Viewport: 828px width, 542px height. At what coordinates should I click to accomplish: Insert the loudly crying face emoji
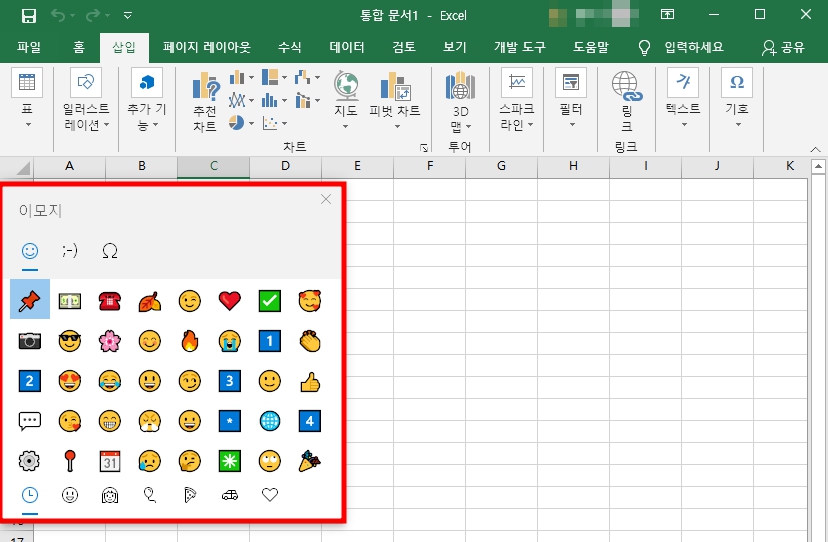(230, 341)
